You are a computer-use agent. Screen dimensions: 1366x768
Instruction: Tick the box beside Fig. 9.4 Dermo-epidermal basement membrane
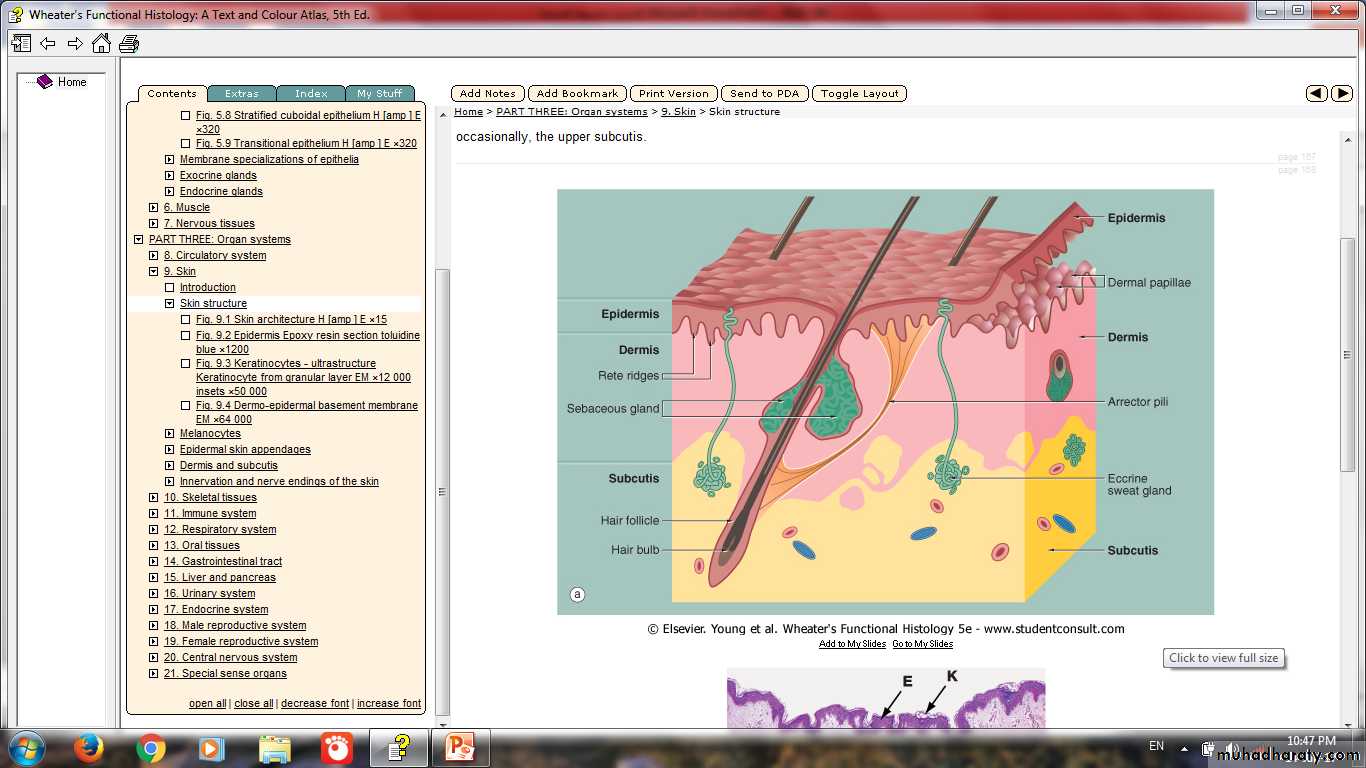(185, 406)
